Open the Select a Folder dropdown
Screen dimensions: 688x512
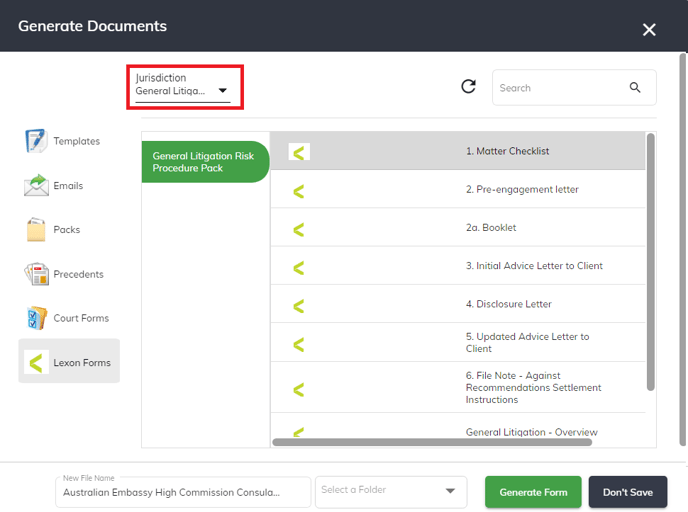pos(391,492)
